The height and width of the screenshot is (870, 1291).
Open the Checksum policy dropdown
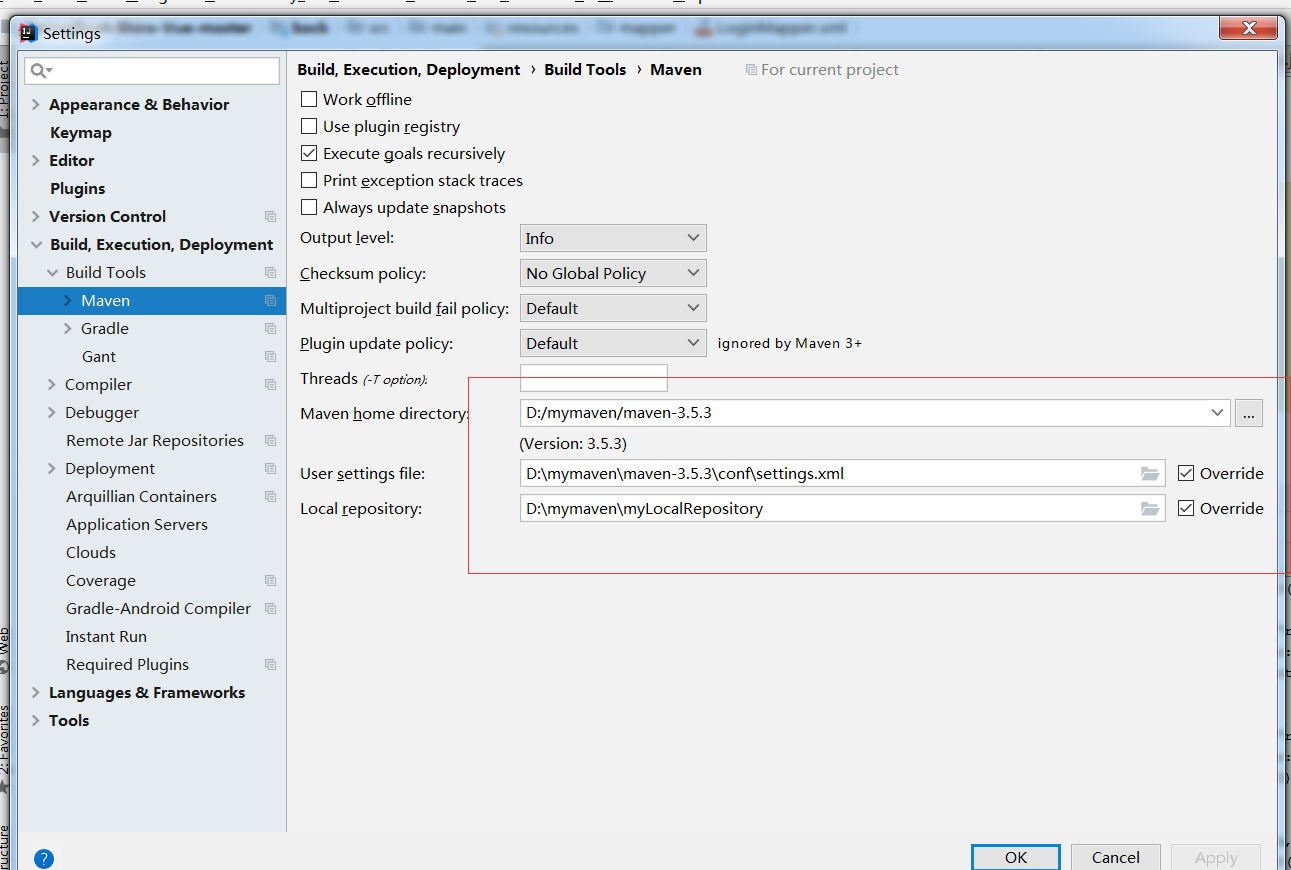click(x=613, y=273)
